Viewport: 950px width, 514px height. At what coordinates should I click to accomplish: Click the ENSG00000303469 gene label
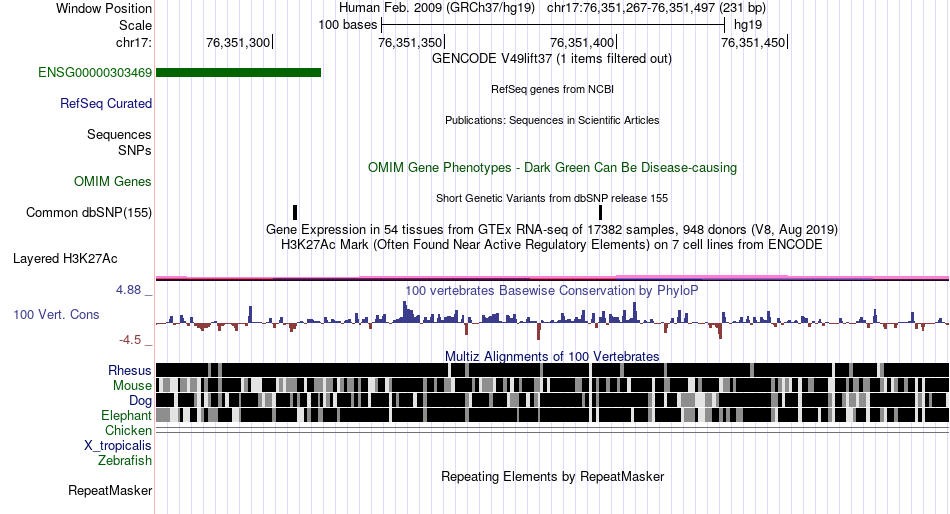[x=95, y=73]
